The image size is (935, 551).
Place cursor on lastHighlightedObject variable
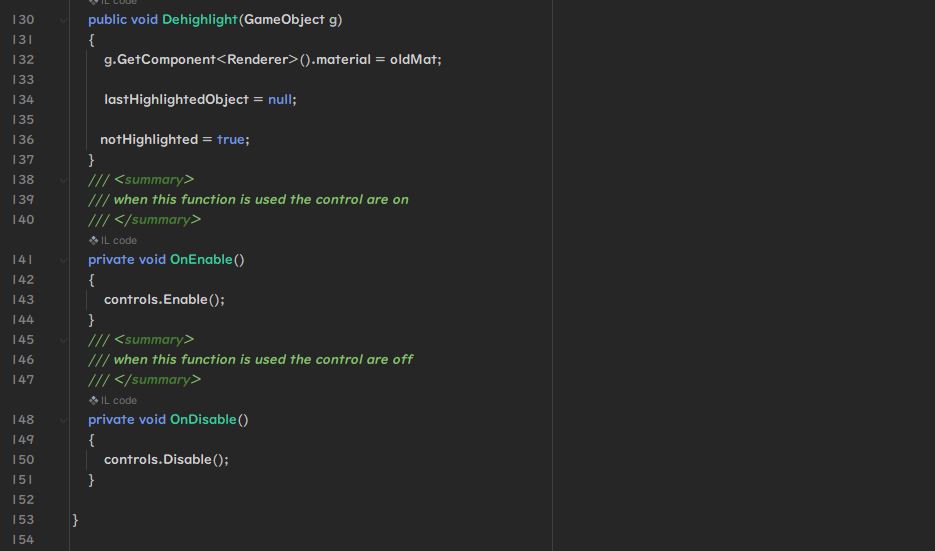(x=177, y=100)
